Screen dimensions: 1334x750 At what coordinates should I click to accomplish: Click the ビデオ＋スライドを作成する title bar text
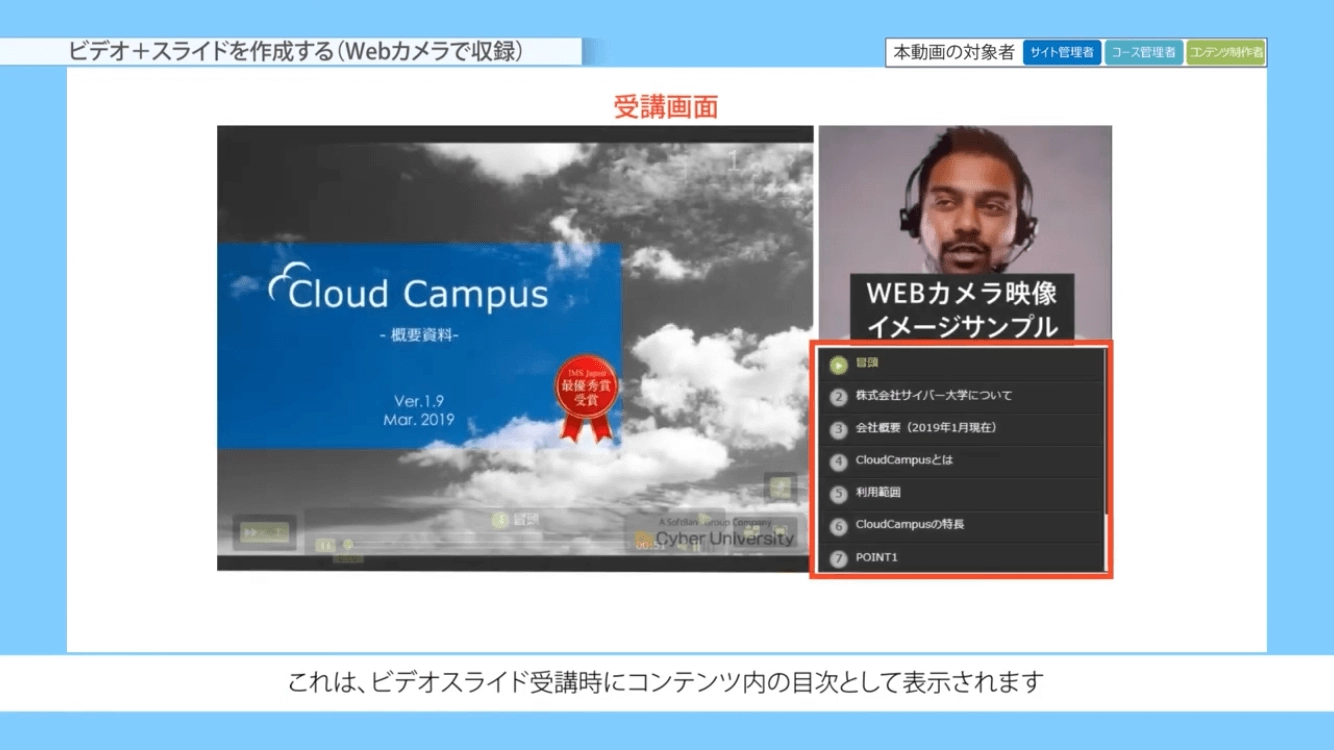[x=296, y=52]
